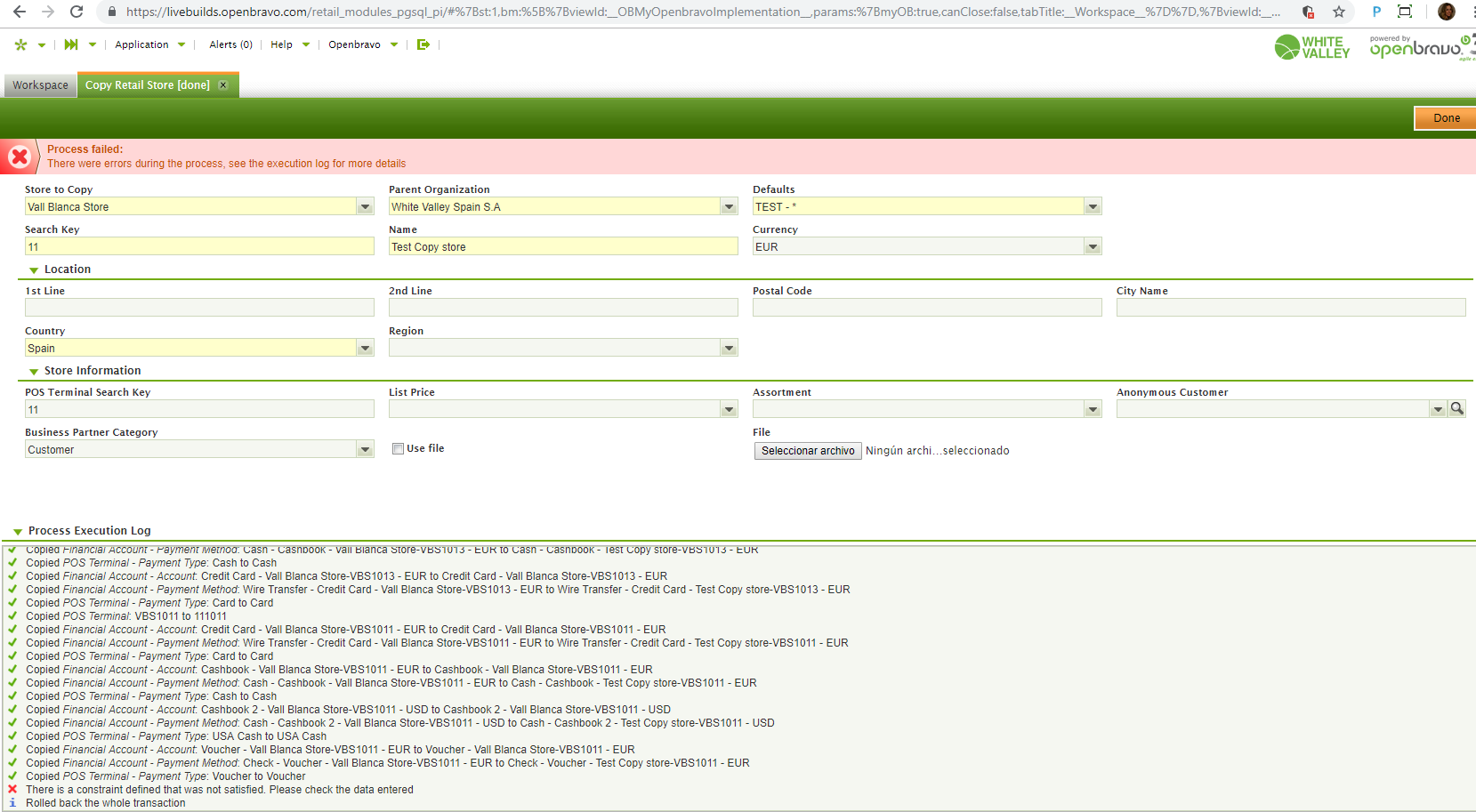Switch to the Workspace tab
Screen dimensions: 1476x812
pyautogui.click(x=40, y=85)
